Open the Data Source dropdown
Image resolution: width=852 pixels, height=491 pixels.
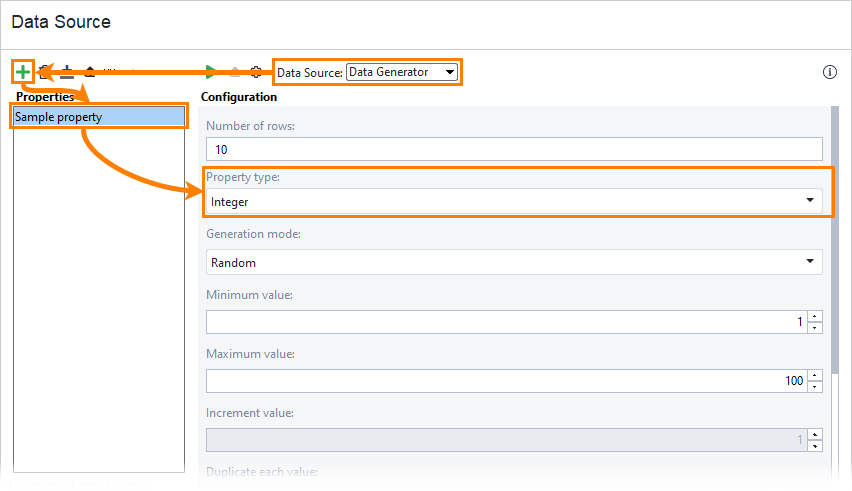[402, 72]
